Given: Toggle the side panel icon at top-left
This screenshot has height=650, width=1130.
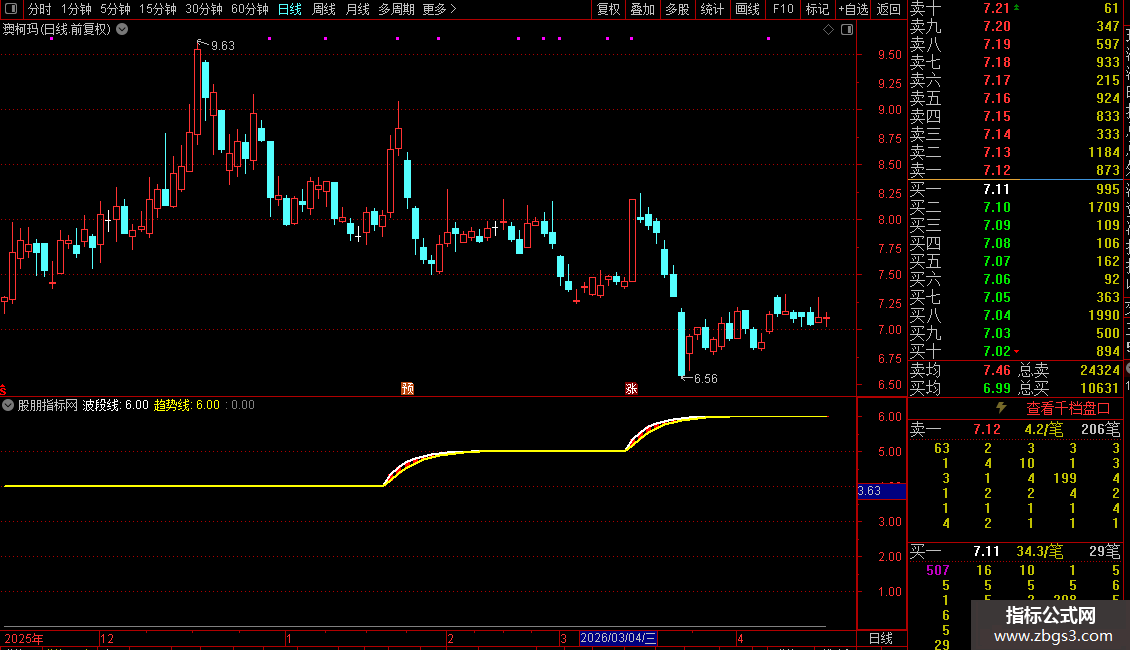Looking at the screenshot, I should point(11,9).
